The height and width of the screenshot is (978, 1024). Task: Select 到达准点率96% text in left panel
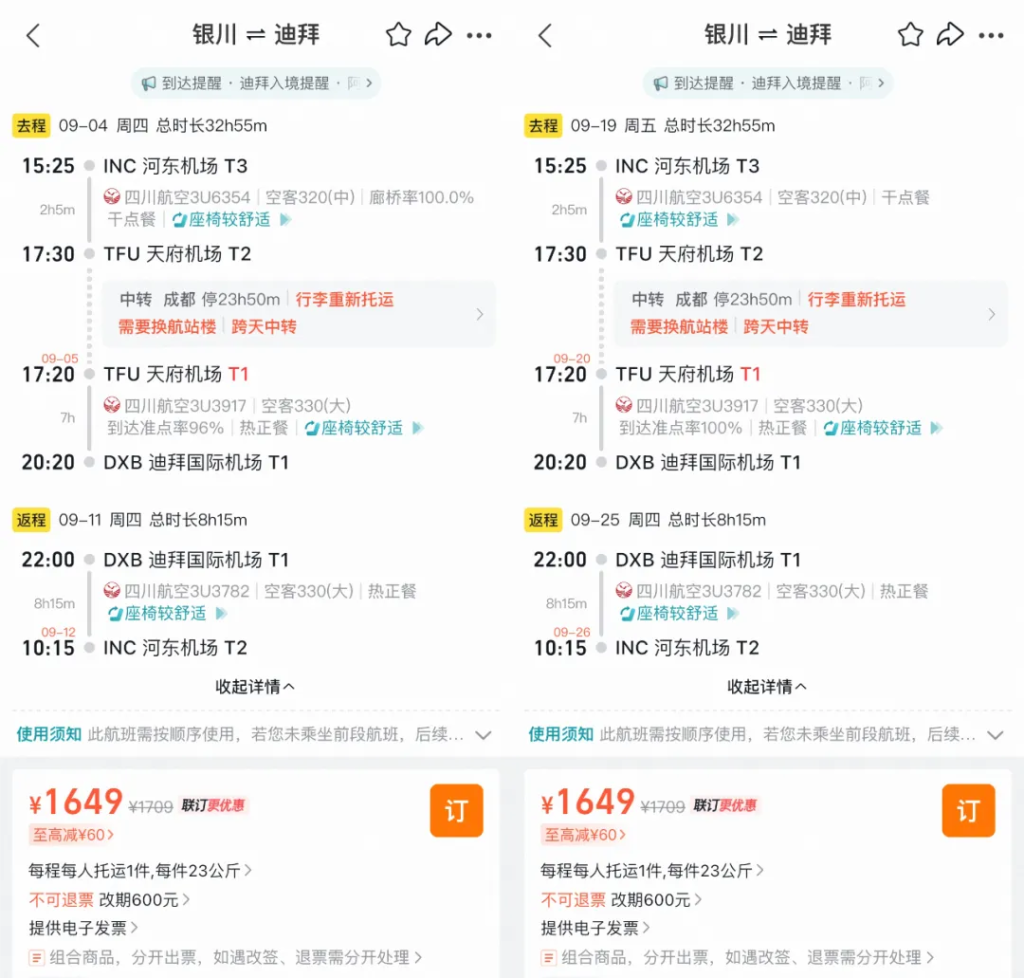pos(165,428)
